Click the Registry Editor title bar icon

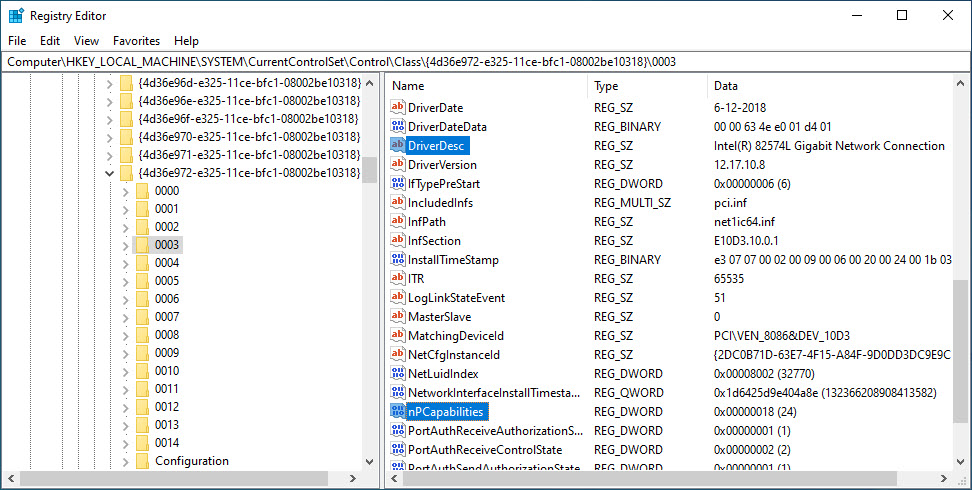[16, 16]
